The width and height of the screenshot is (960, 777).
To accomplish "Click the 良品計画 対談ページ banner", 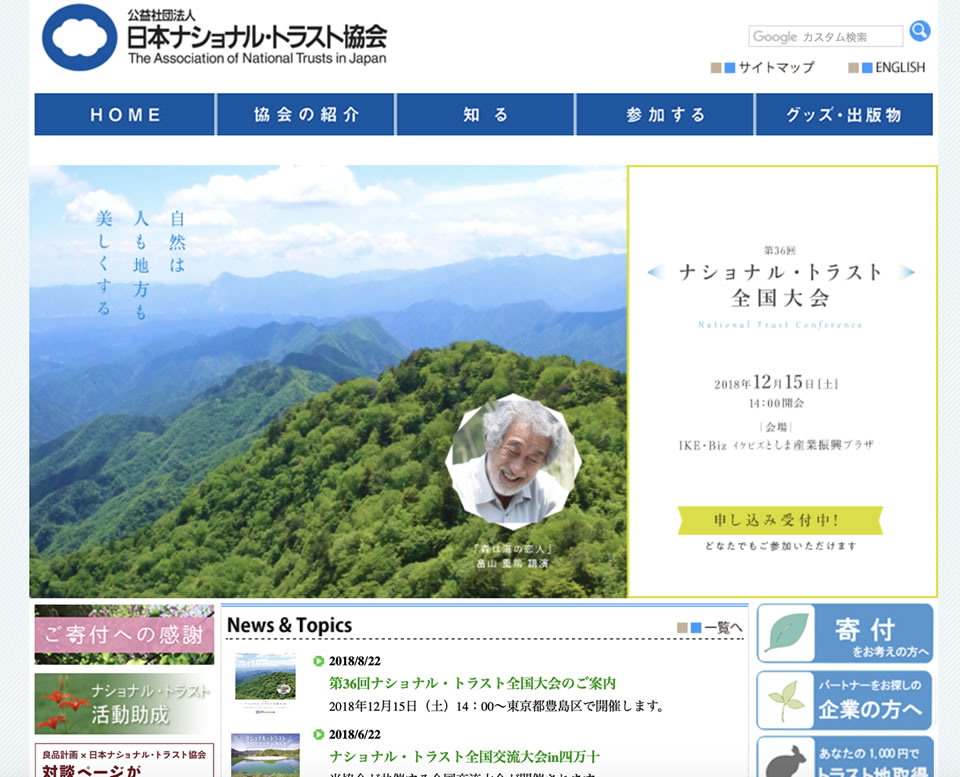I will click(x=124, y=760).
